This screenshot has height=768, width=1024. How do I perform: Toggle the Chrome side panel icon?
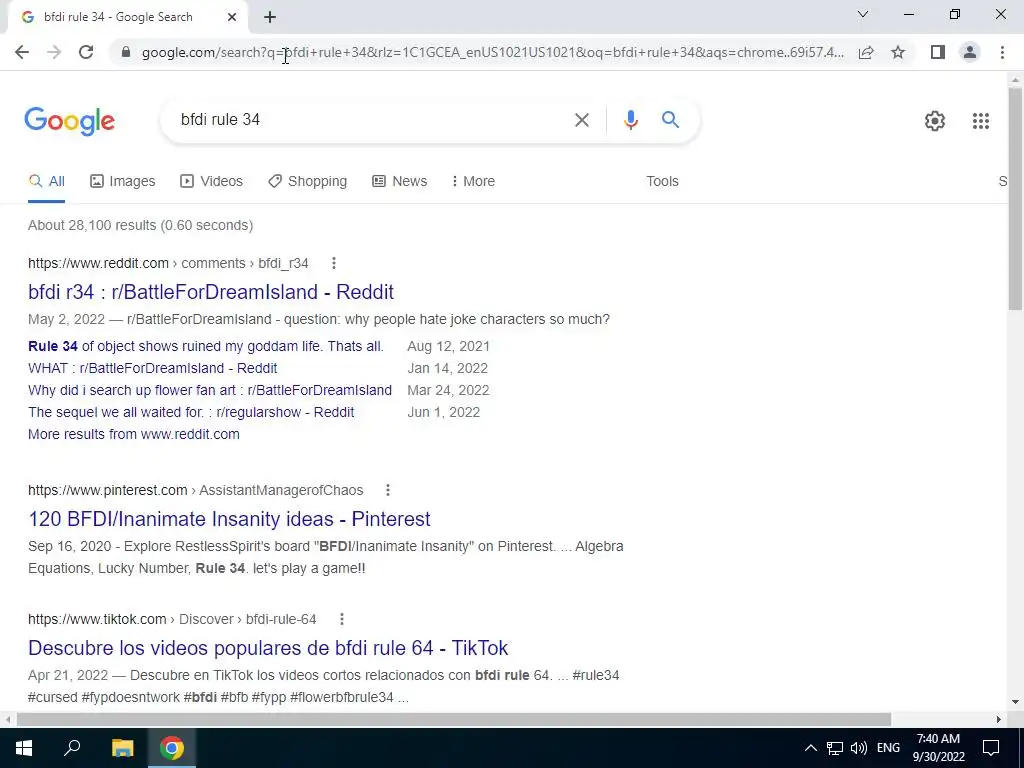(x=937, y=52)
